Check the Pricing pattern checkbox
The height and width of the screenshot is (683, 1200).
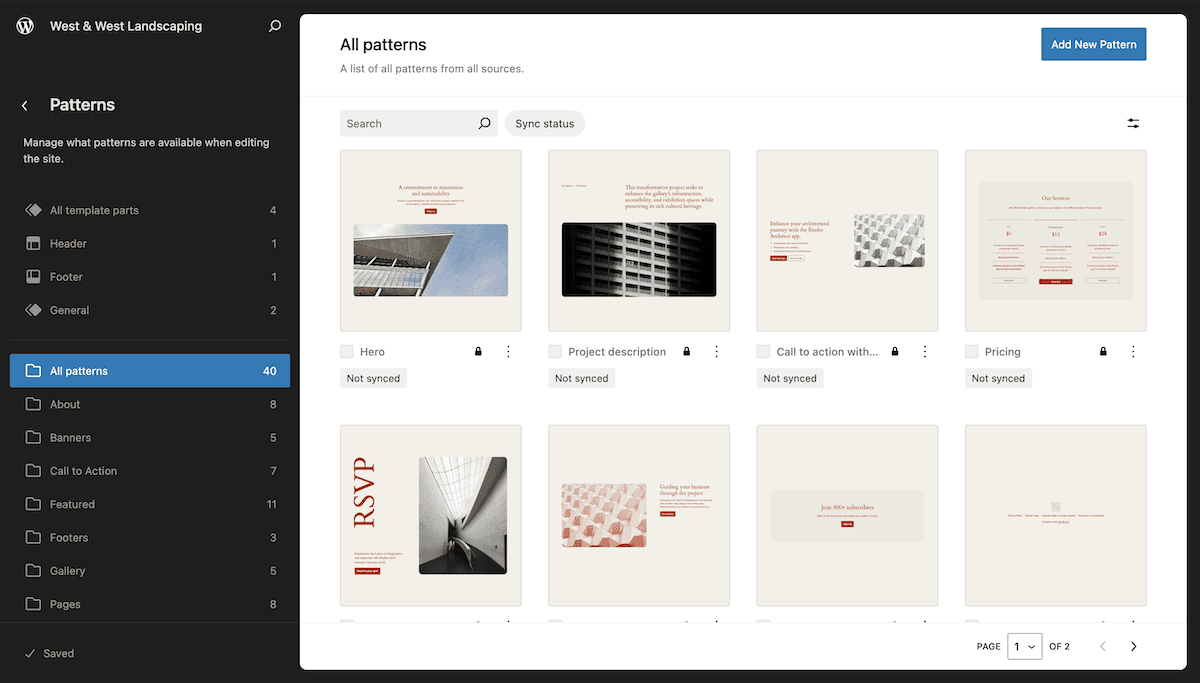click(971, 351)
